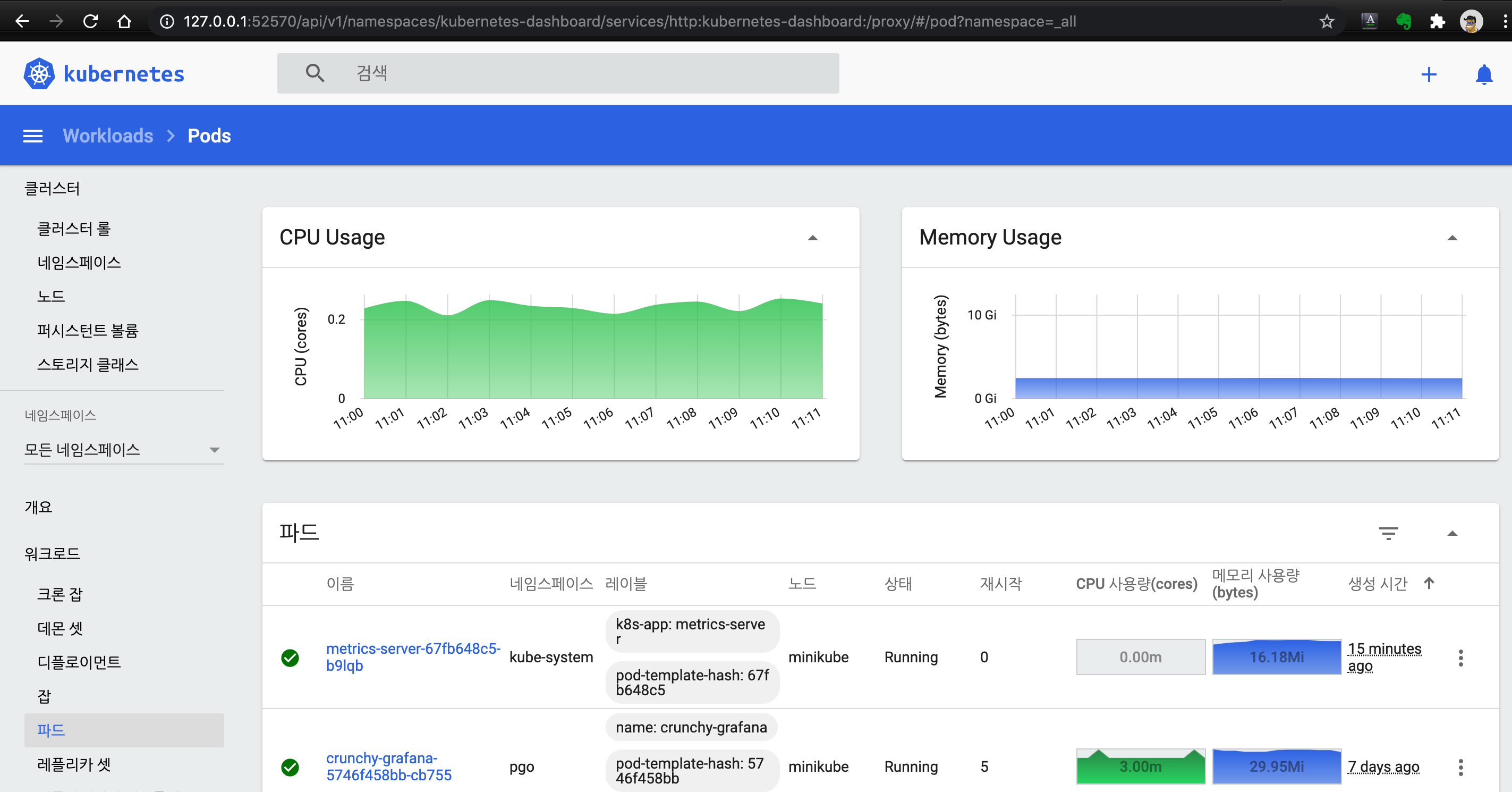Click the plus create-resource icon

click(1429, 74)
